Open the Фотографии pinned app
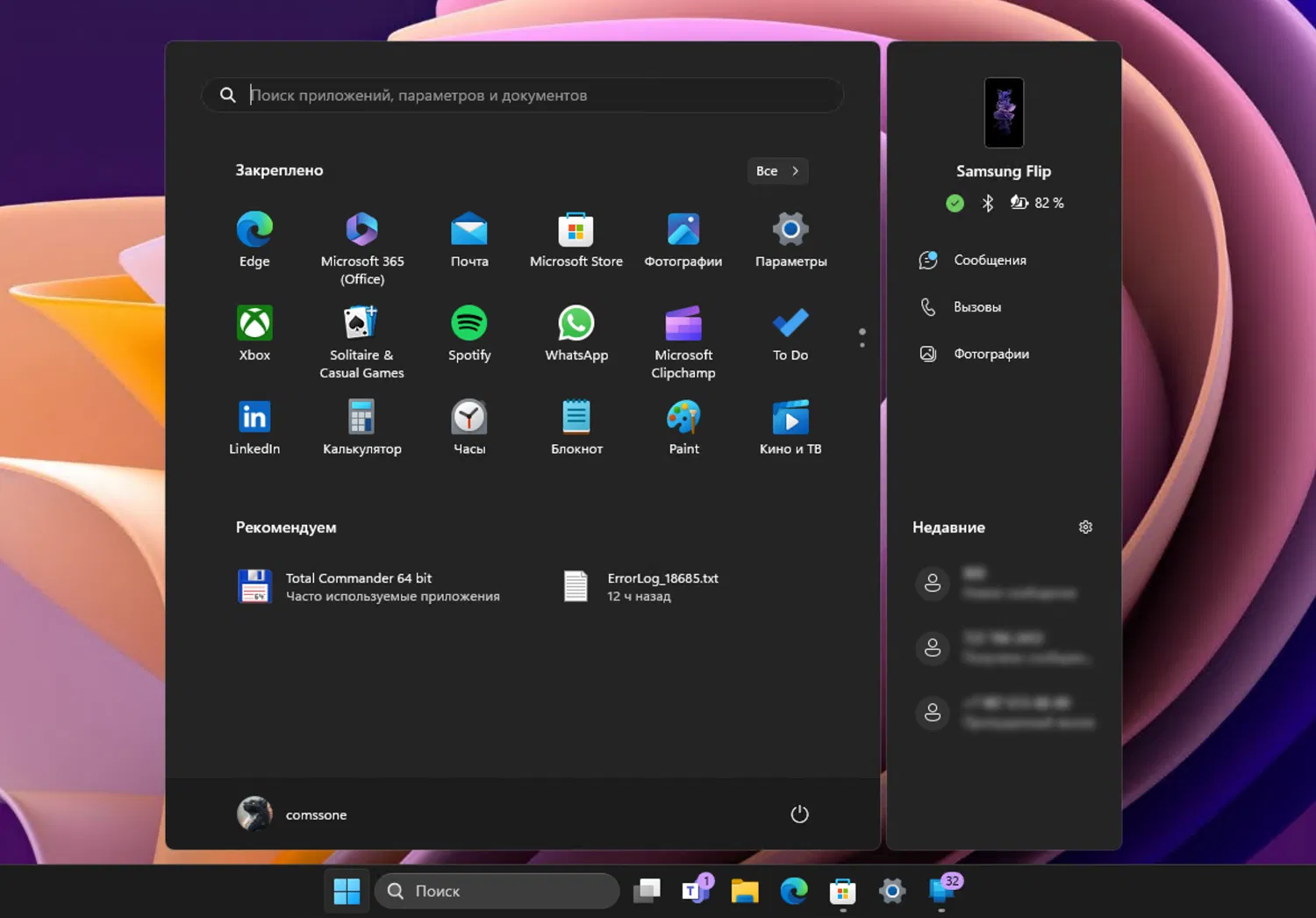This screenshot has width=1316, height=918. click(683, 240)
